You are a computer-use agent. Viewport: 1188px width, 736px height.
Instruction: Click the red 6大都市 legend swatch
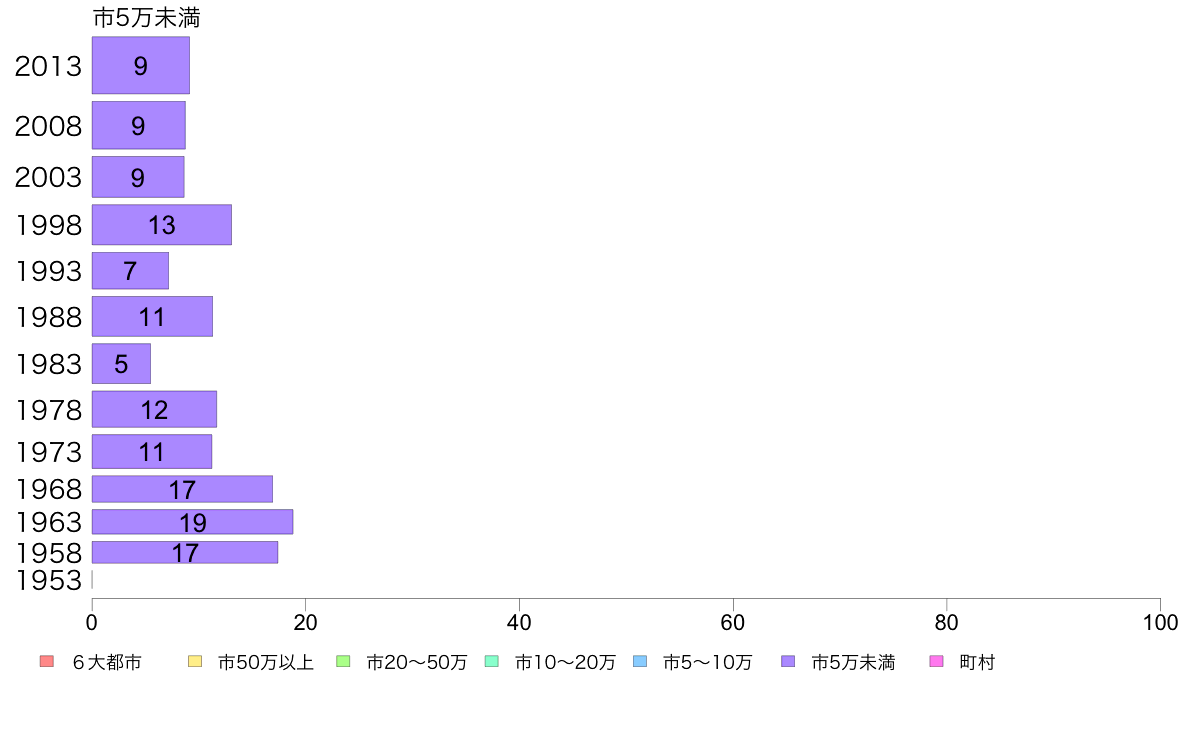click(47, 662)
